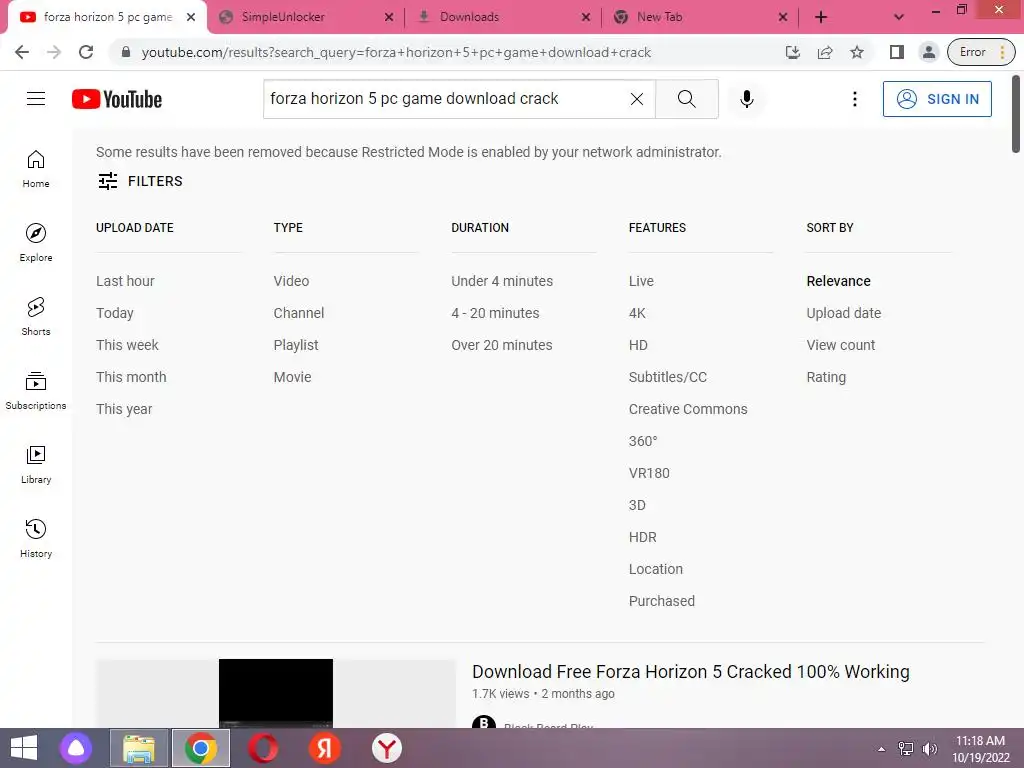Collapse the FILTERS panel
This screenshot has width=1024, height=768.
pyautogui.click(x=140, y=181)
